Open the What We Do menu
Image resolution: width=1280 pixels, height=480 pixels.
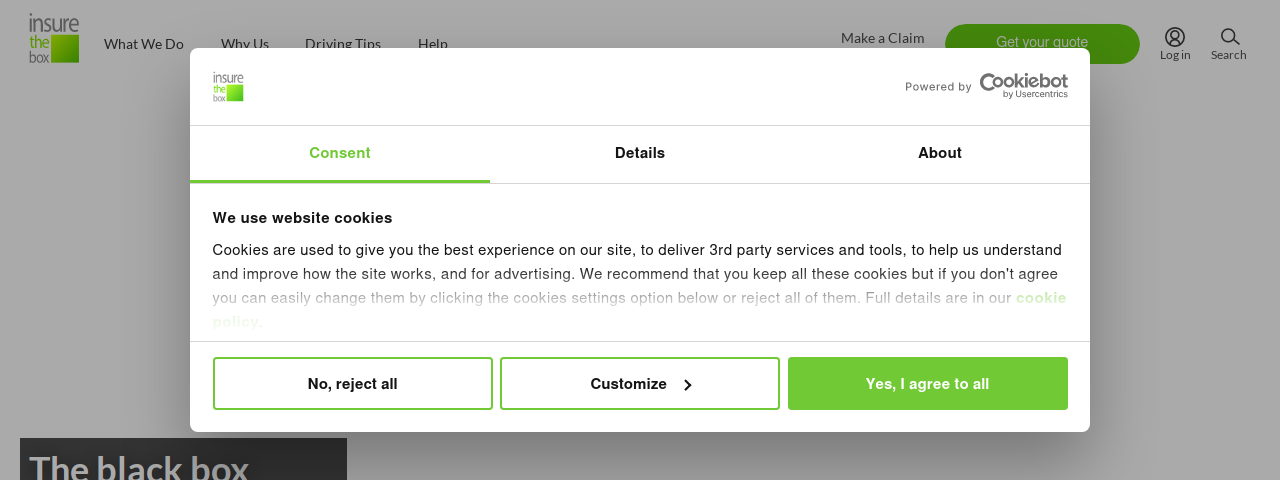[x=144, y=43]
